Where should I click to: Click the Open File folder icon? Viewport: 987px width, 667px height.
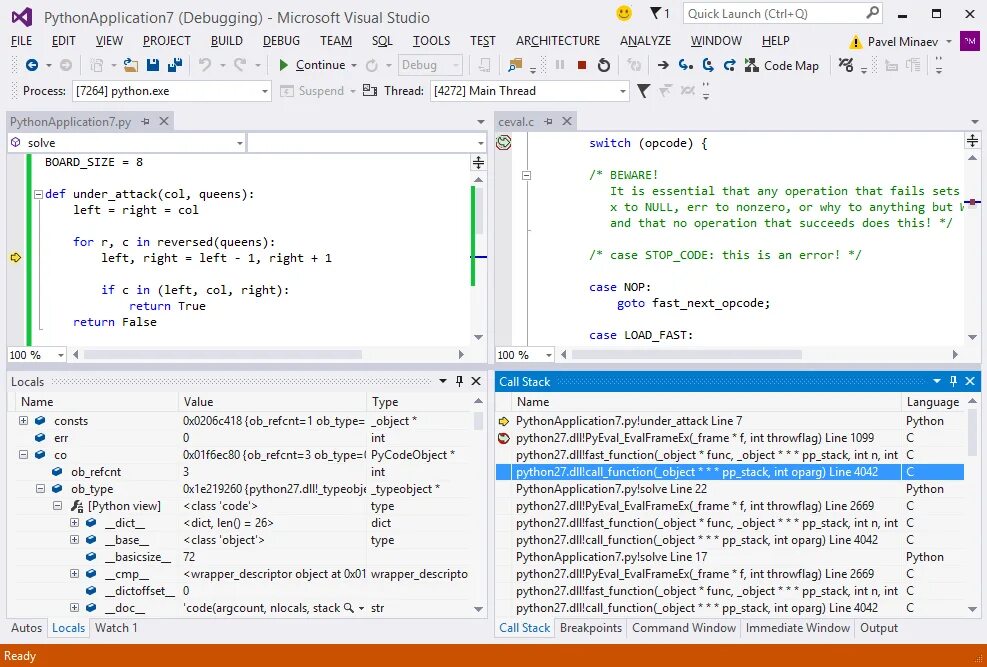click(x=130, y=65)
